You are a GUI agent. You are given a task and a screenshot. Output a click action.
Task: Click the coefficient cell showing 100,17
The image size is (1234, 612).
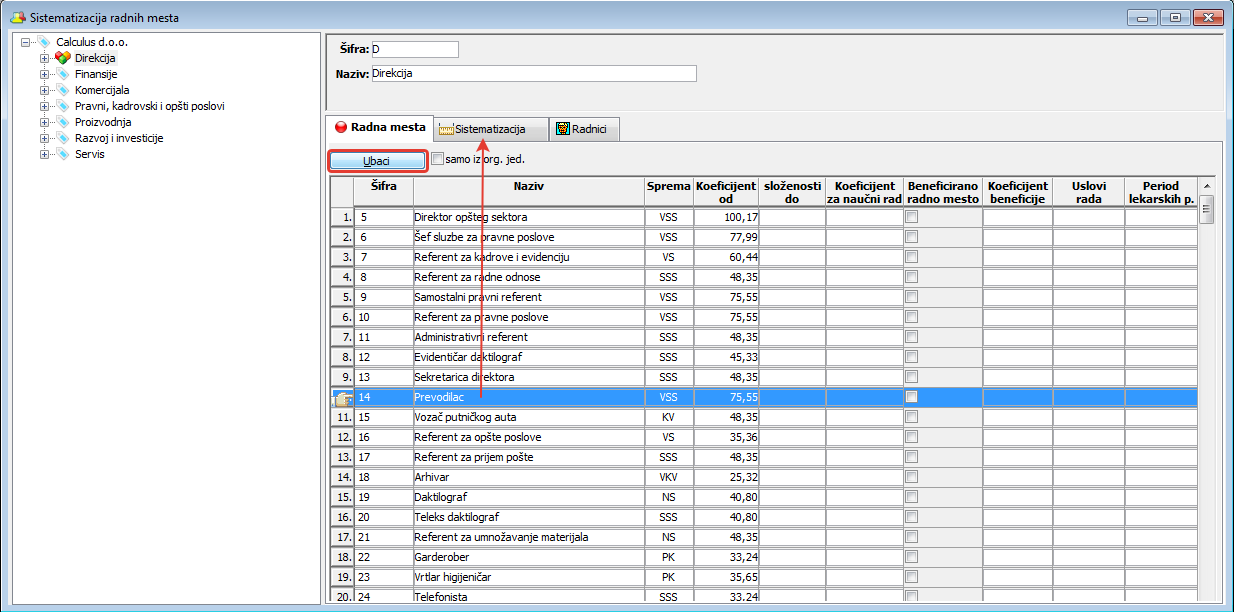click(x=726, y=217)
